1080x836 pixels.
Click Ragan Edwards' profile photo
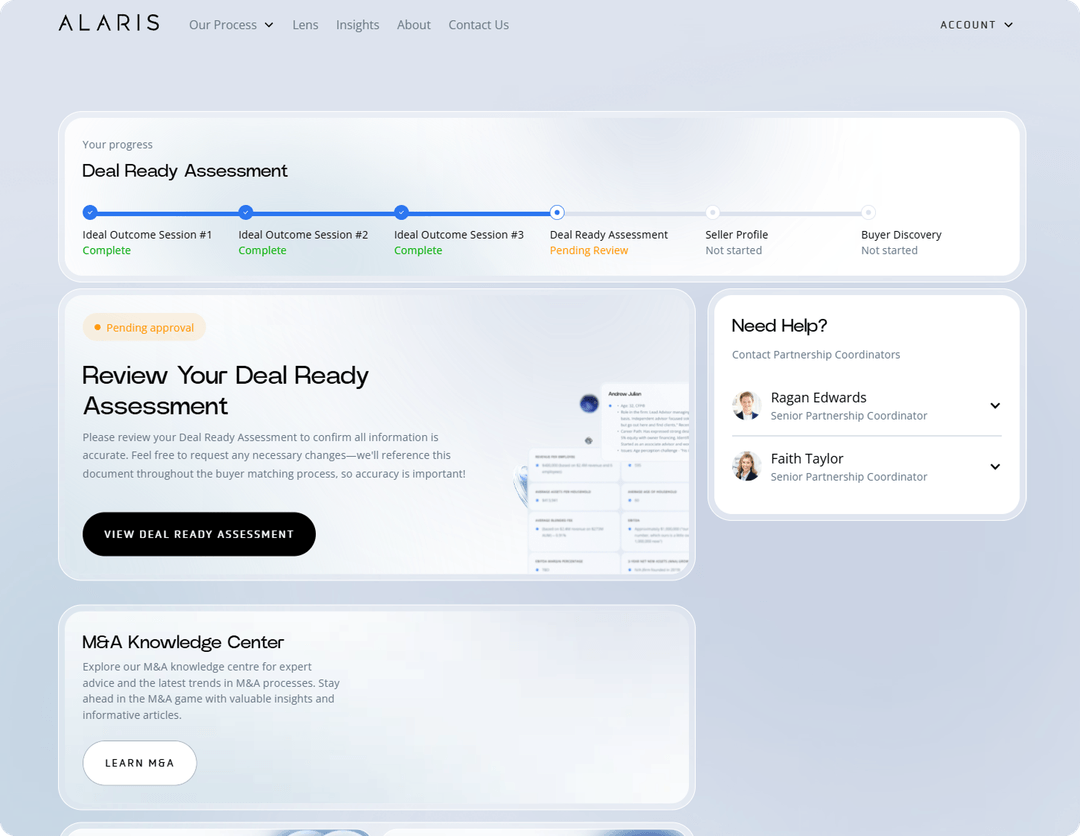(x=746, y=406)
